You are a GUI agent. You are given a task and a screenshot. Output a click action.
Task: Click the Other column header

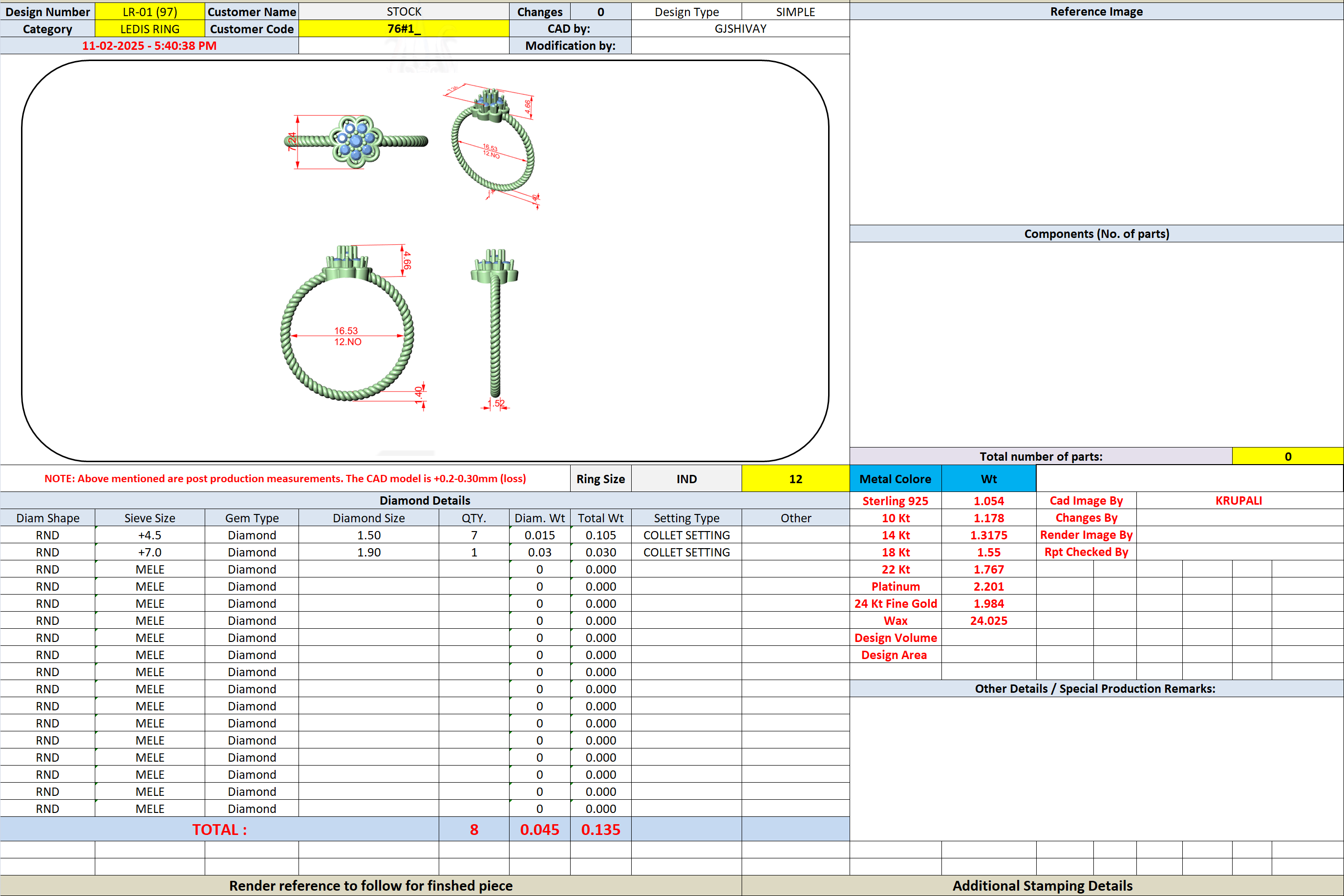tap(795, 518)
